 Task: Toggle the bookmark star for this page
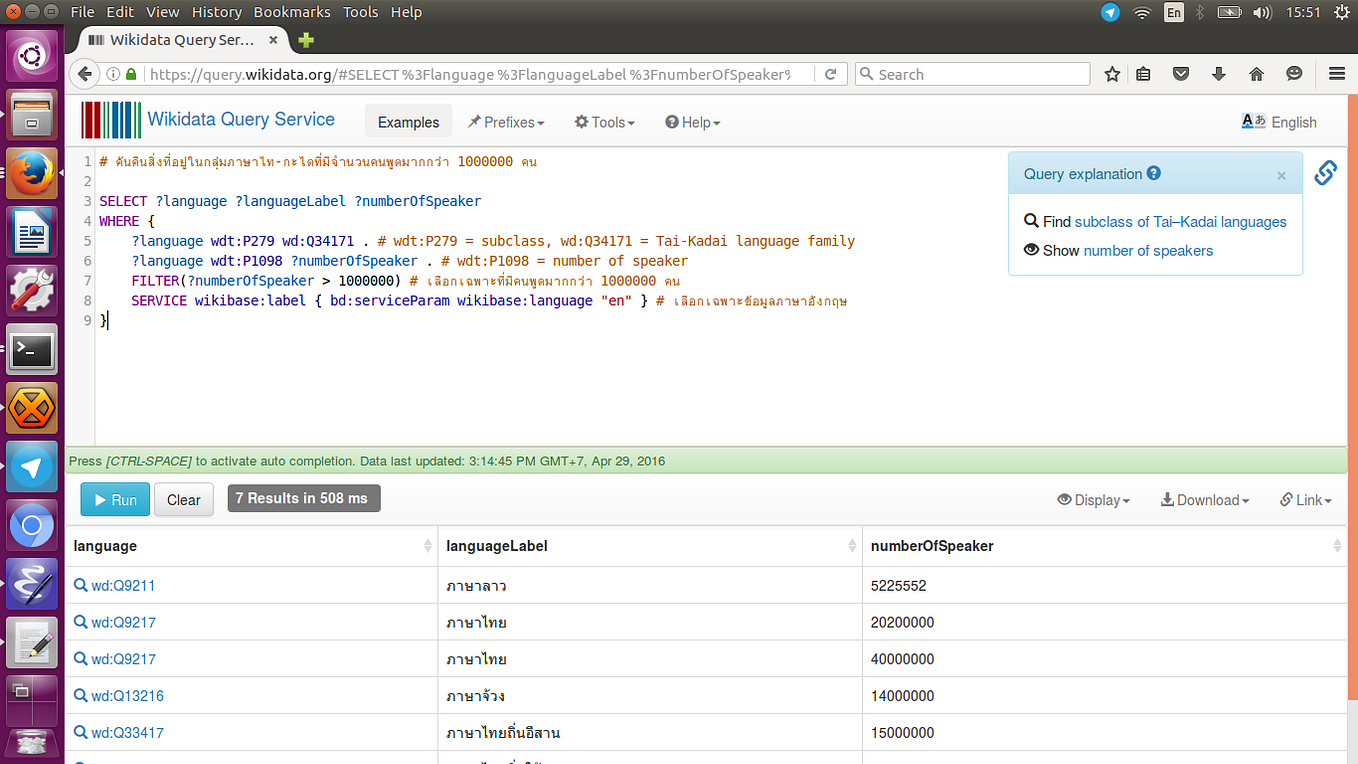tap(1111, 73)
